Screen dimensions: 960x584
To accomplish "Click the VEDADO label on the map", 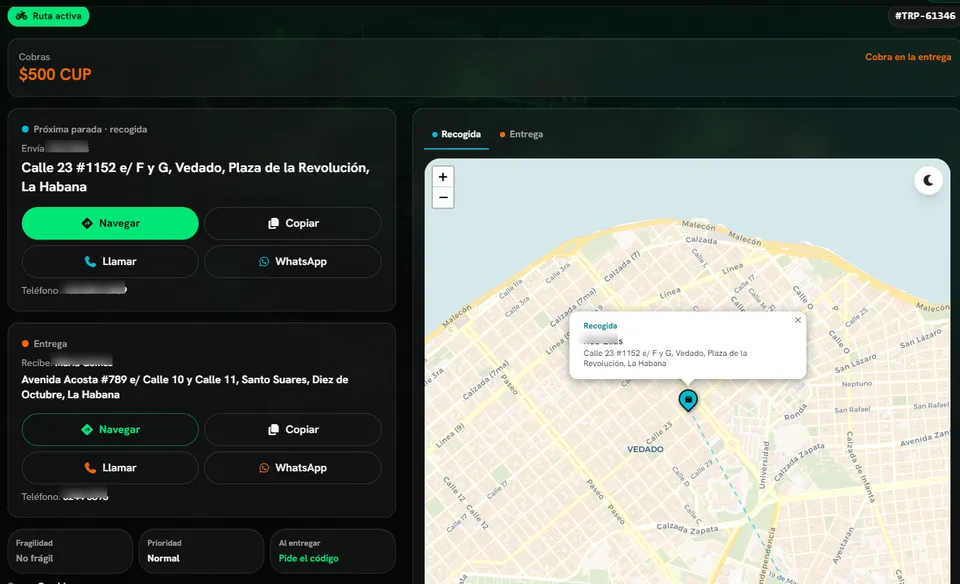I will click(645, 449).
